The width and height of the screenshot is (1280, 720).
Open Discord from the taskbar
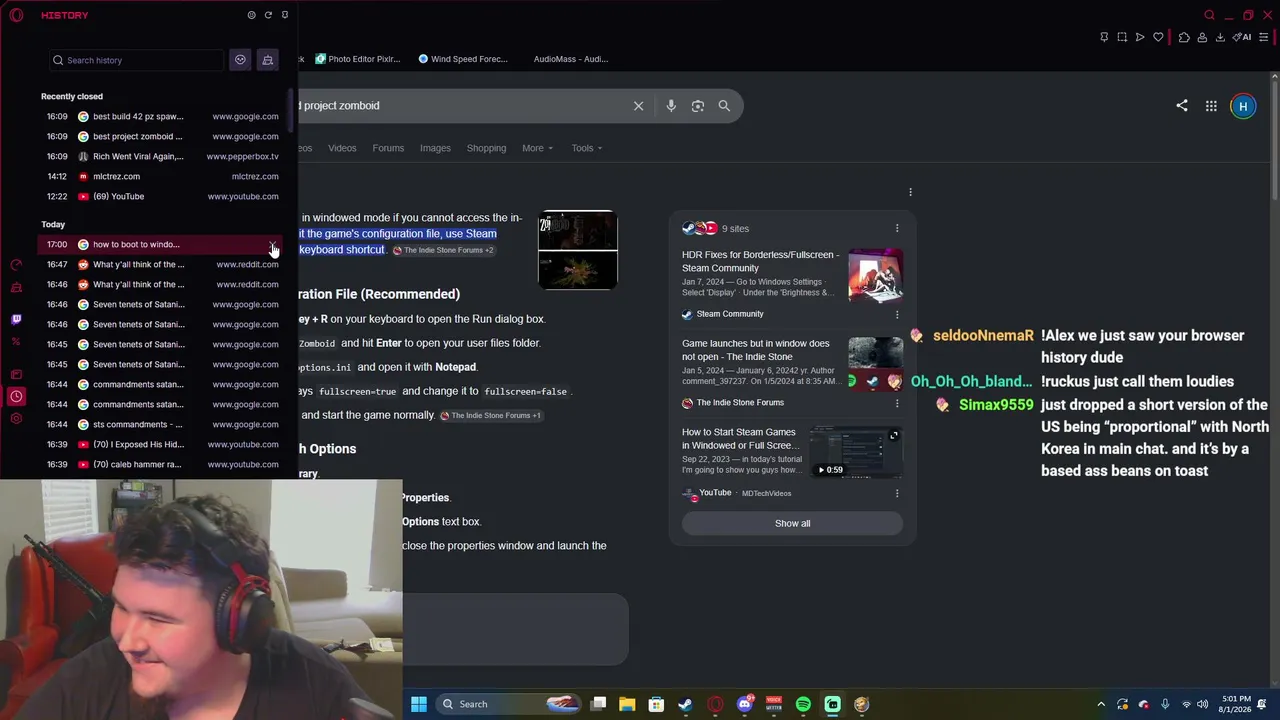[x=744, y=704]
